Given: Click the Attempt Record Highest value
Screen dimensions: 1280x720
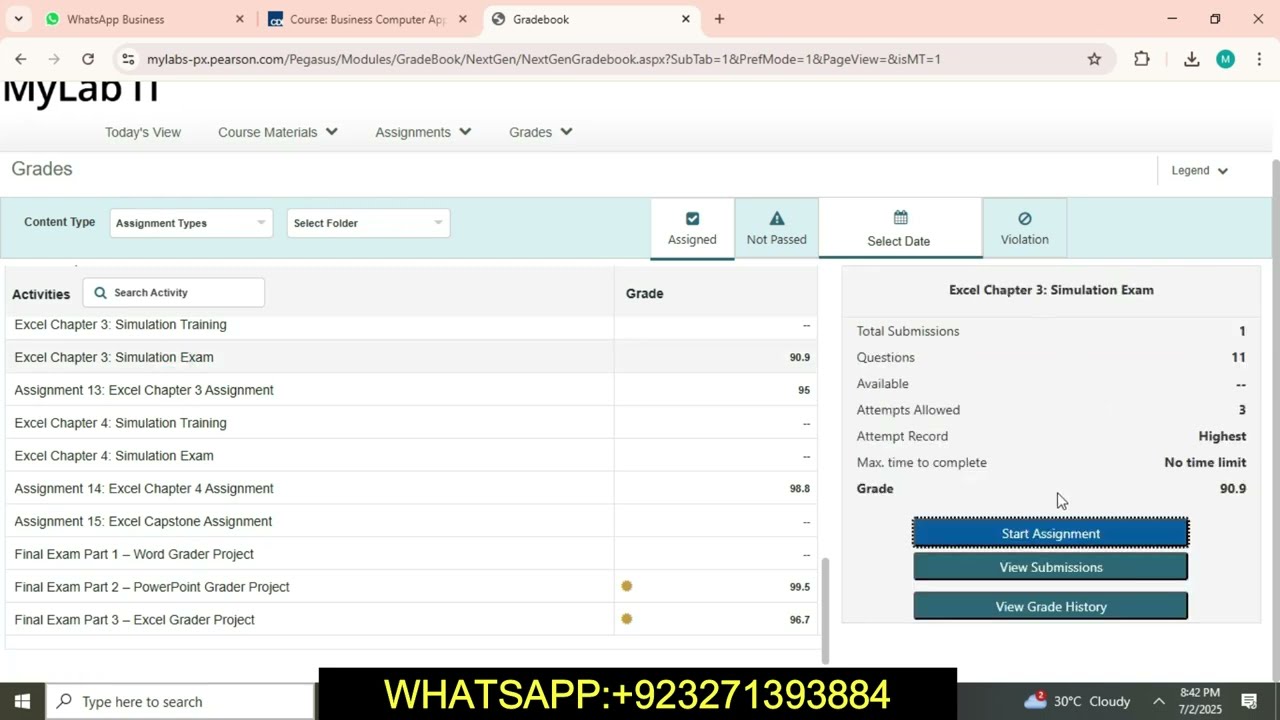Looking at the screenshot, I should pyautogui.click(x=1222, y=436).
